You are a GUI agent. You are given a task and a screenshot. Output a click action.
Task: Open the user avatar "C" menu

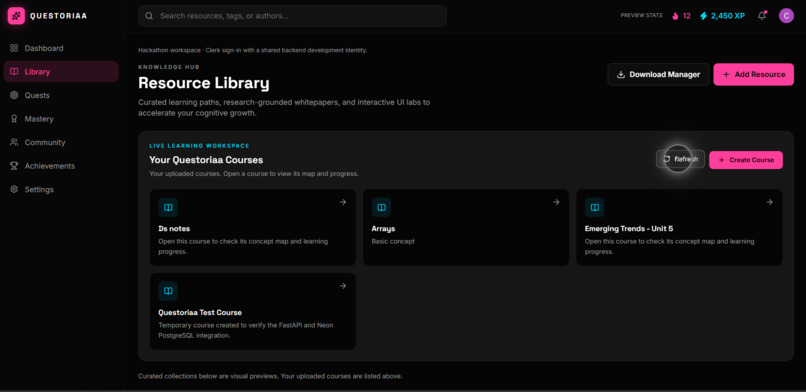click(786, 16)
